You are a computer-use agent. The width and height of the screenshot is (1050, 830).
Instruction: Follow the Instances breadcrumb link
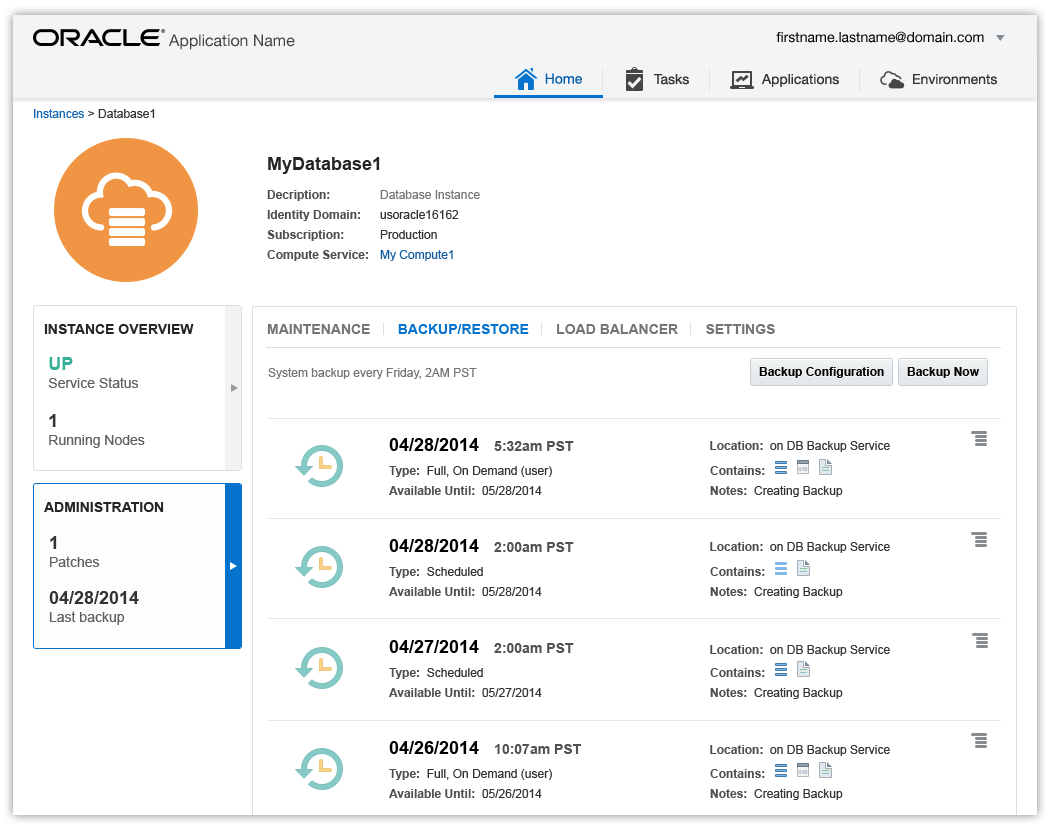58,114
